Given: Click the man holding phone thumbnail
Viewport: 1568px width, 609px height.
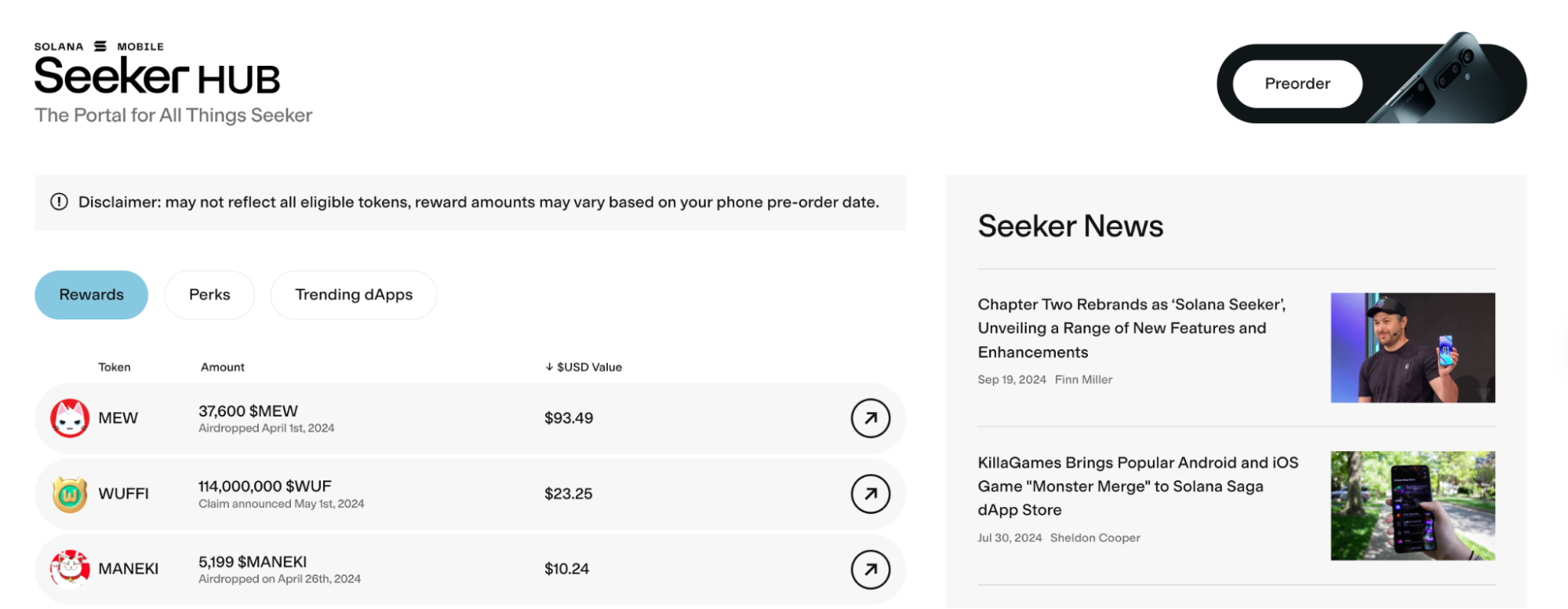Looking at the screenshot, I should 1412,348.
